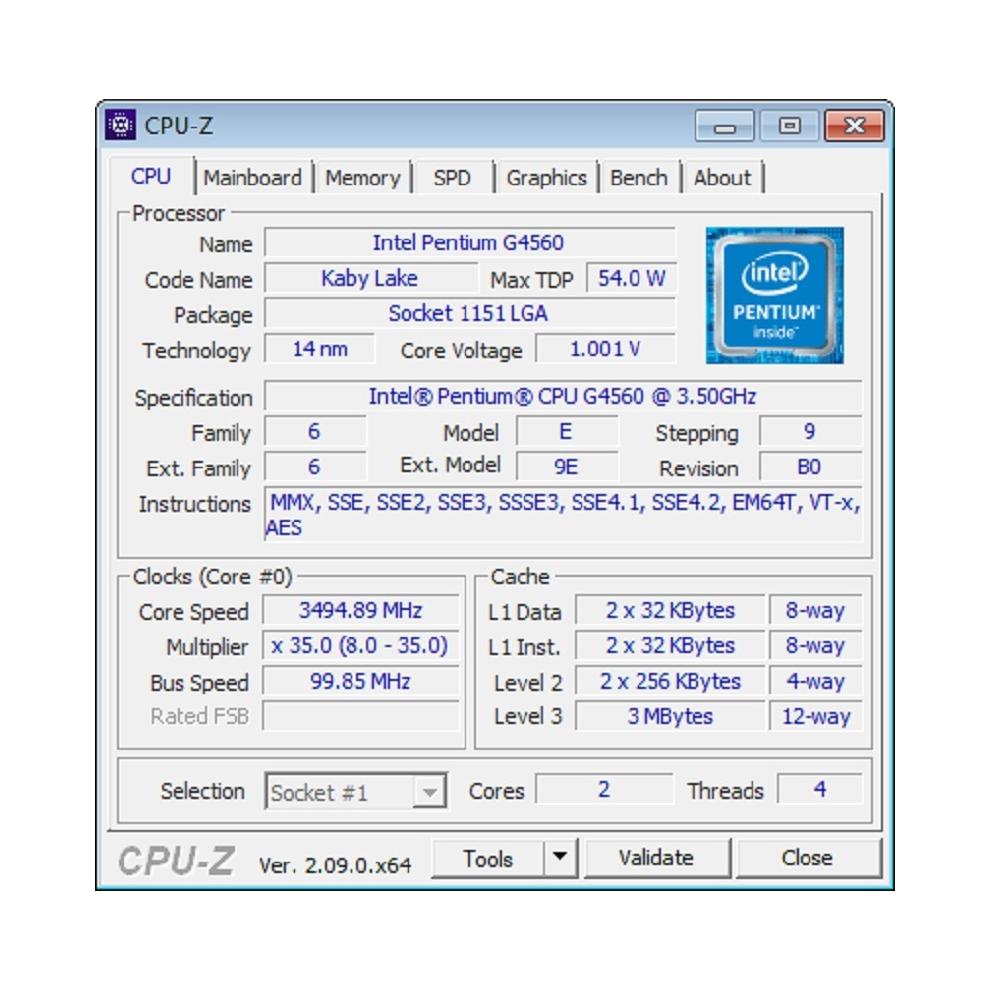Open the Memory tab
The image size is (989, 989).
(363, 177)
